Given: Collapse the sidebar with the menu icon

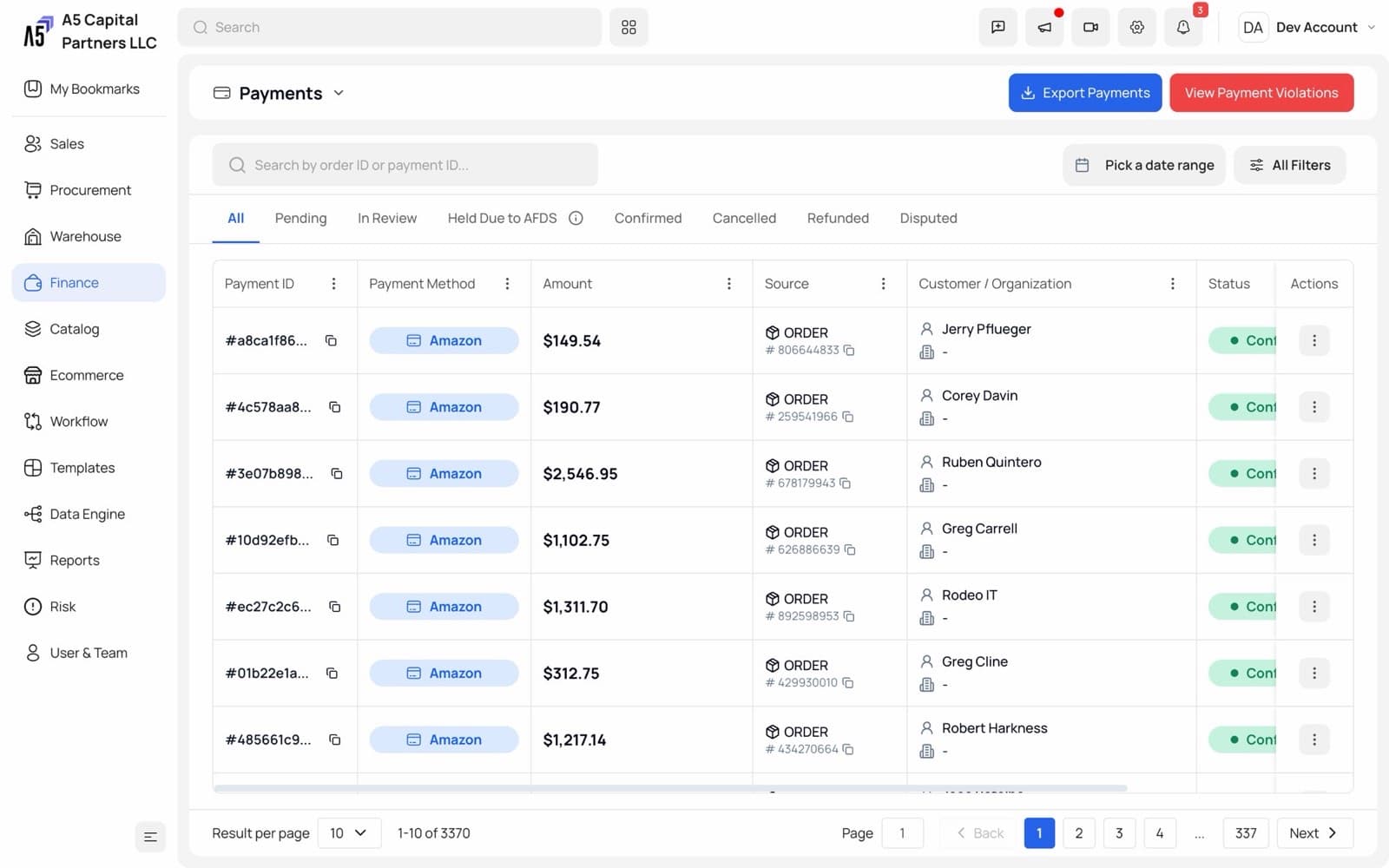Looking at the screenshot, I should (150, 837).
